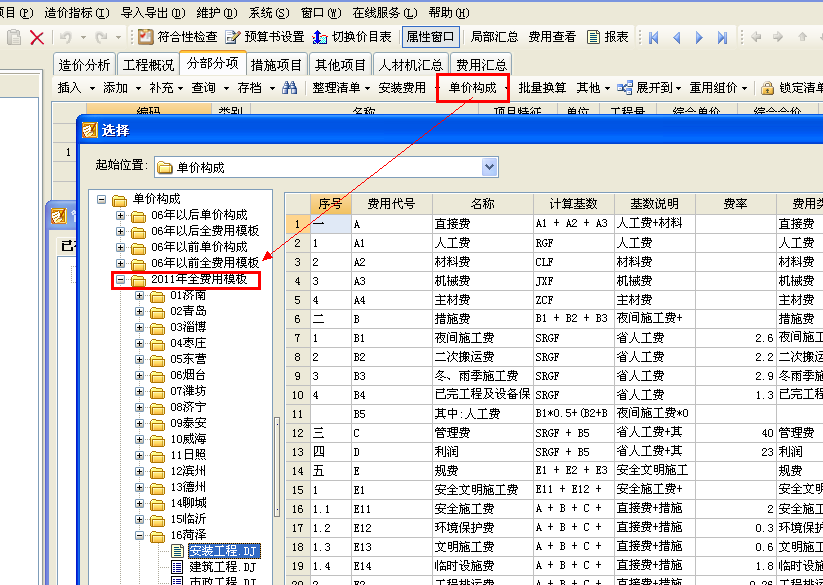Open 报表 reports
The image size is (823, 585).
[x=608, y=37]
